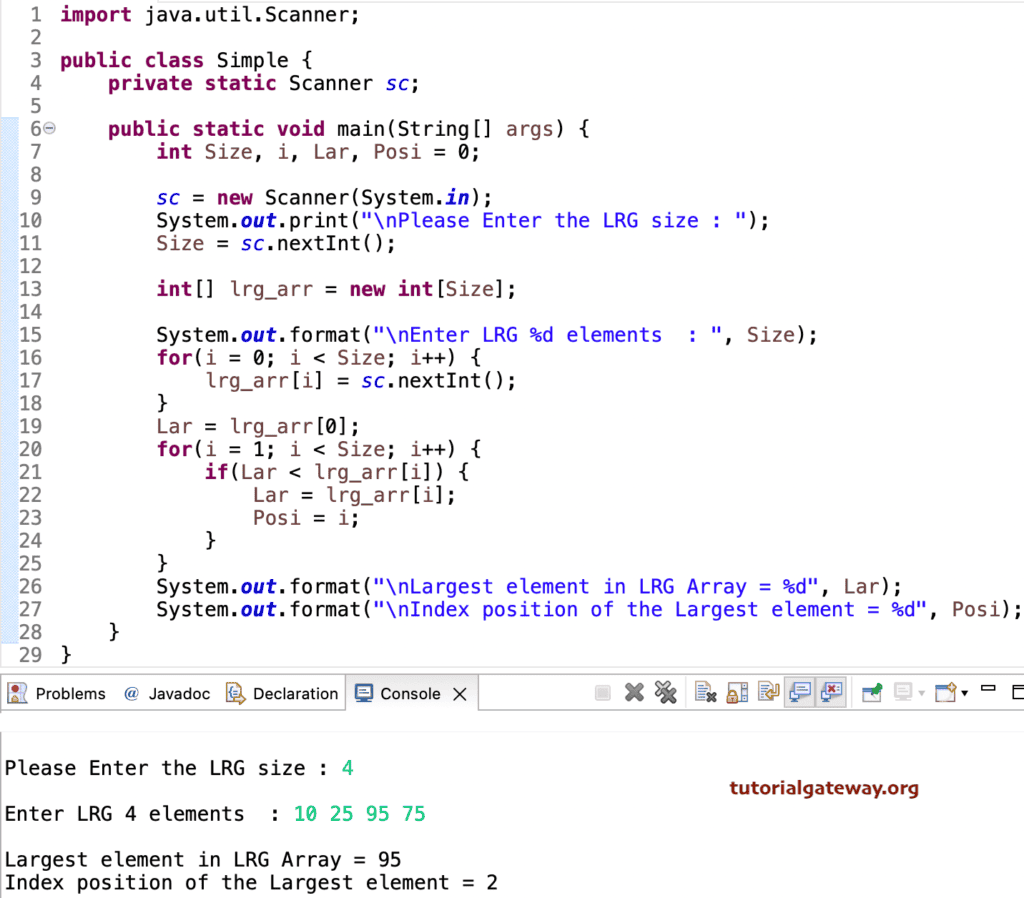The width and height of the screenshot is (1024, 898).
Task: Remove all terminated launches
Action: point(666,692)
